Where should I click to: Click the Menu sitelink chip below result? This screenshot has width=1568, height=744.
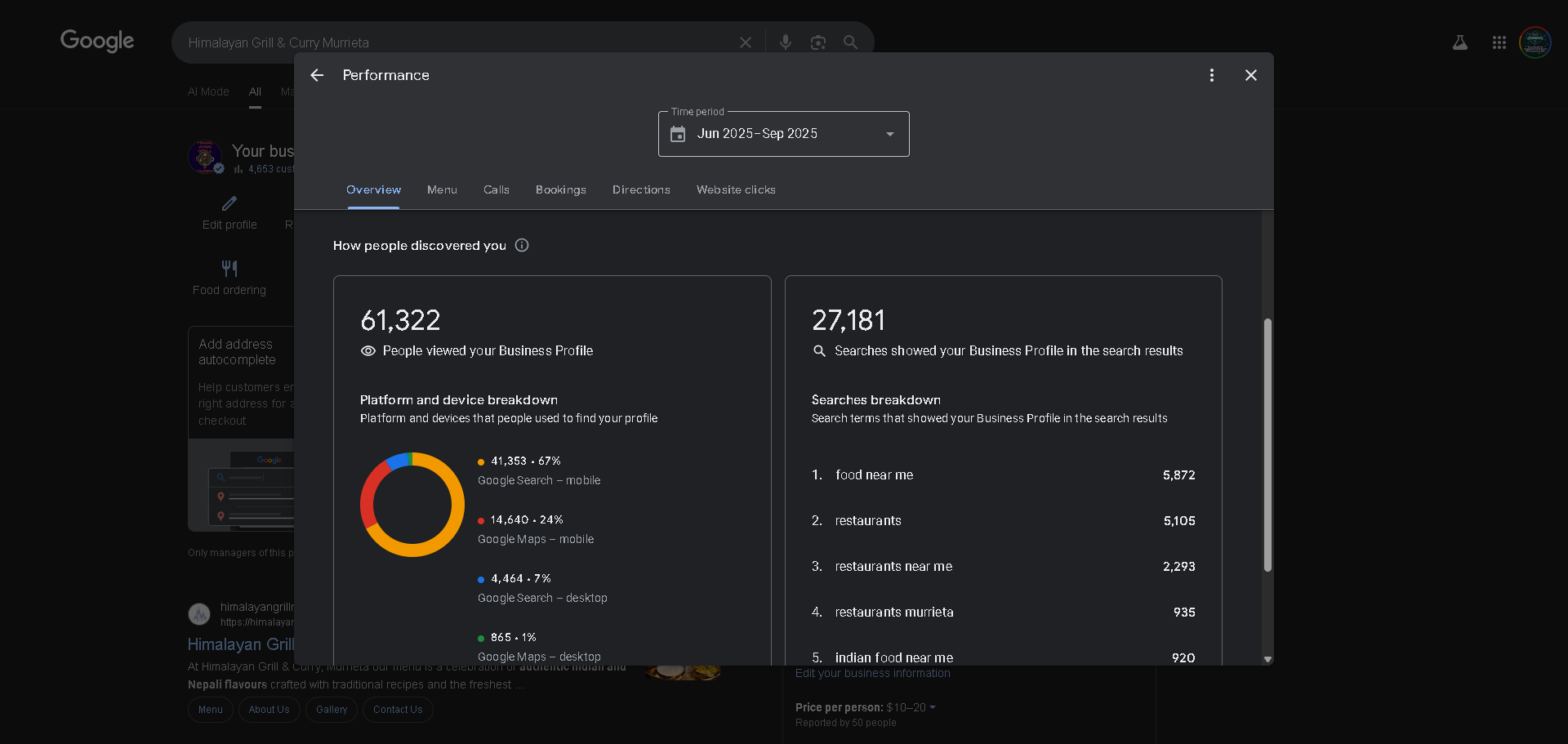[x=211, y=710]
